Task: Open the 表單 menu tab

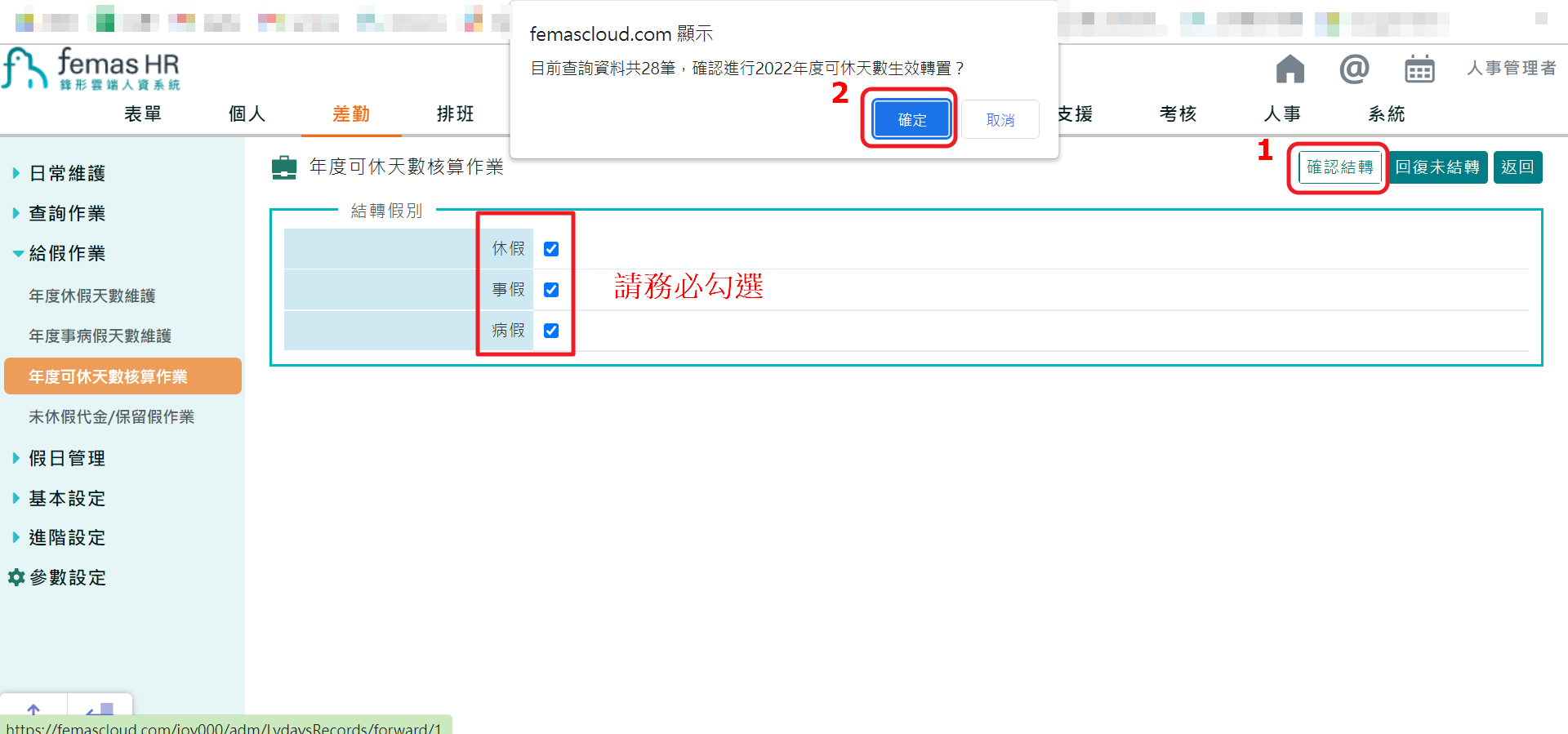Action: tap(143, 113)
